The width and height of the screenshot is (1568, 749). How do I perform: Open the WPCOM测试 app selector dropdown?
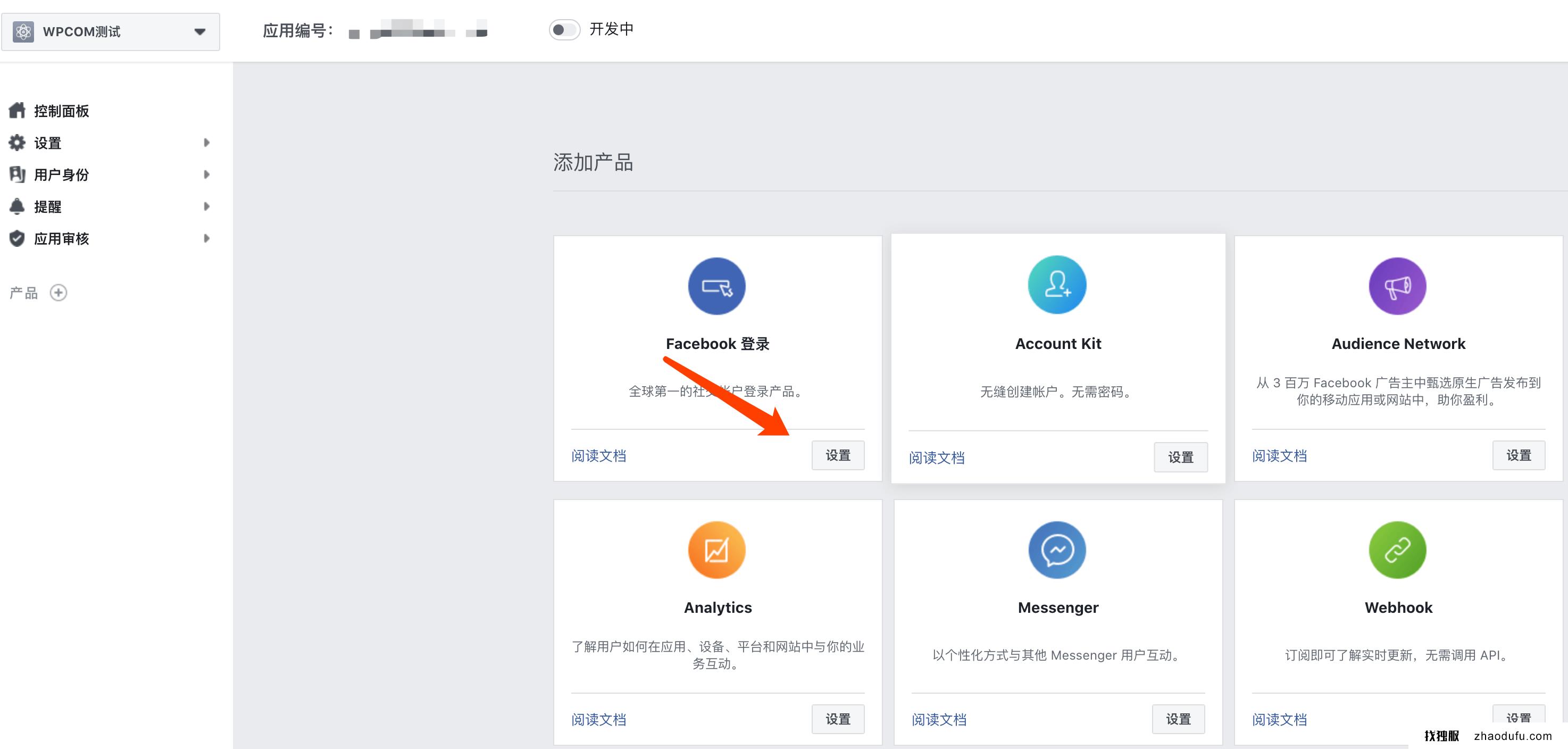(x=110, y=32)
